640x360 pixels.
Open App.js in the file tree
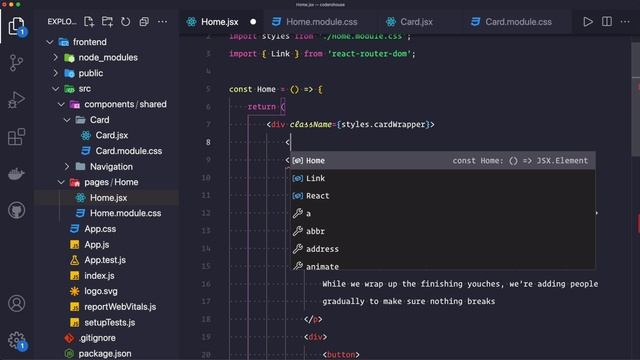click(97, 244)
